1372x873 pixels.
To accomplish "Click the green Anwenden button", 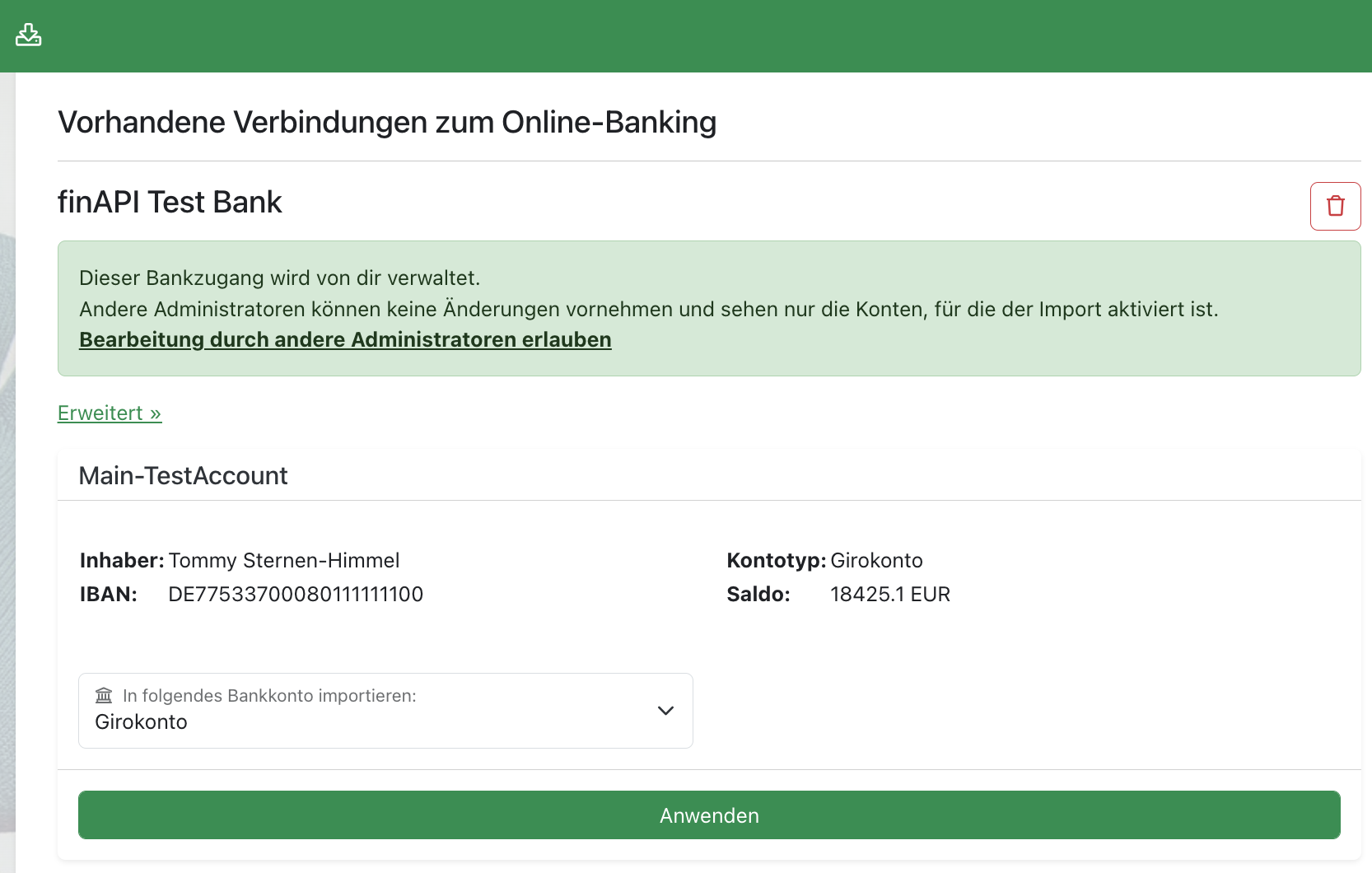I will pyautogui.click(x=709, y=815).
